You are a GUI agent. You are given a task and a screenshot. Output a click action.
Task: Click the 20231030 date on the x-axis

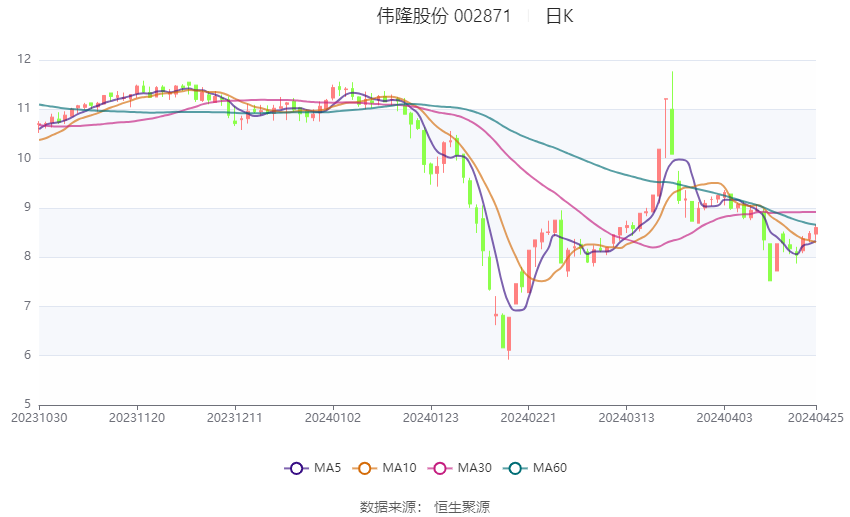pyautogui.click(x=39, y=416)
